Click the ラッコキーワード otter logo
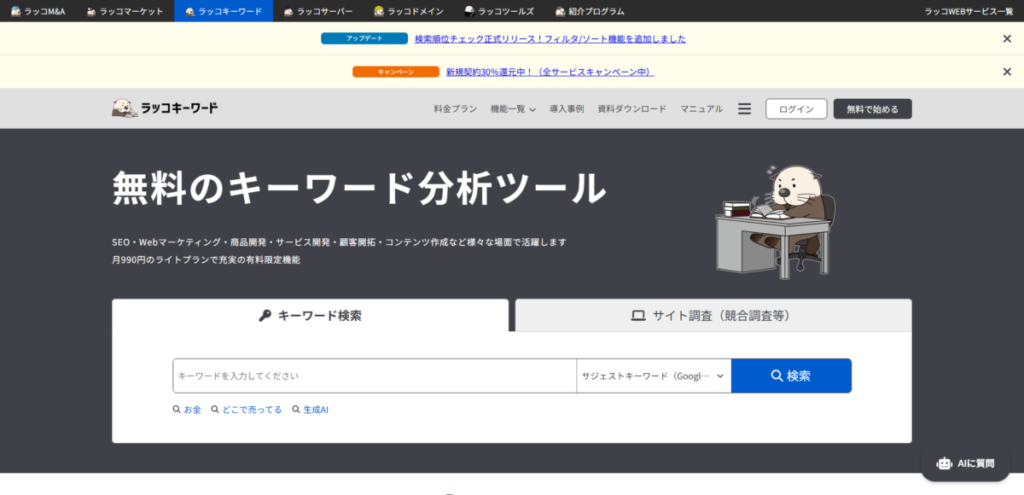The height and width of the screenshot is (495, 1024). click(x=165, y=108)
